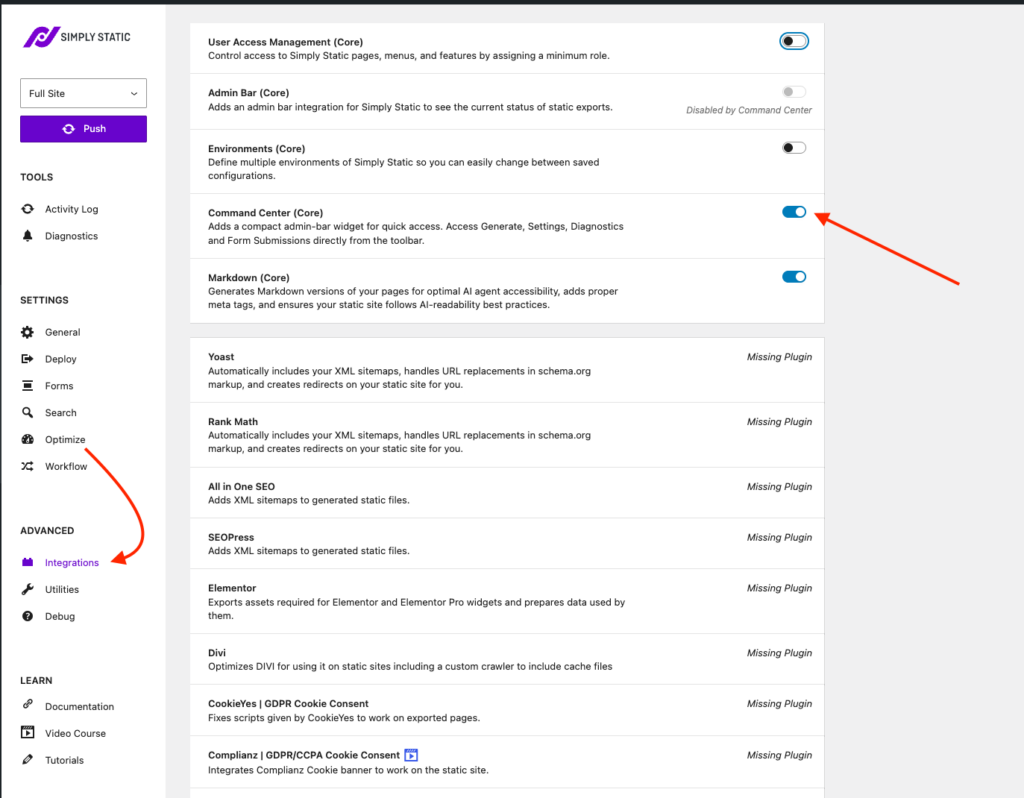Viewport: 1024px width, 798px height.
Task: Enable the Environments integration
Action: (x=793, y=147)
